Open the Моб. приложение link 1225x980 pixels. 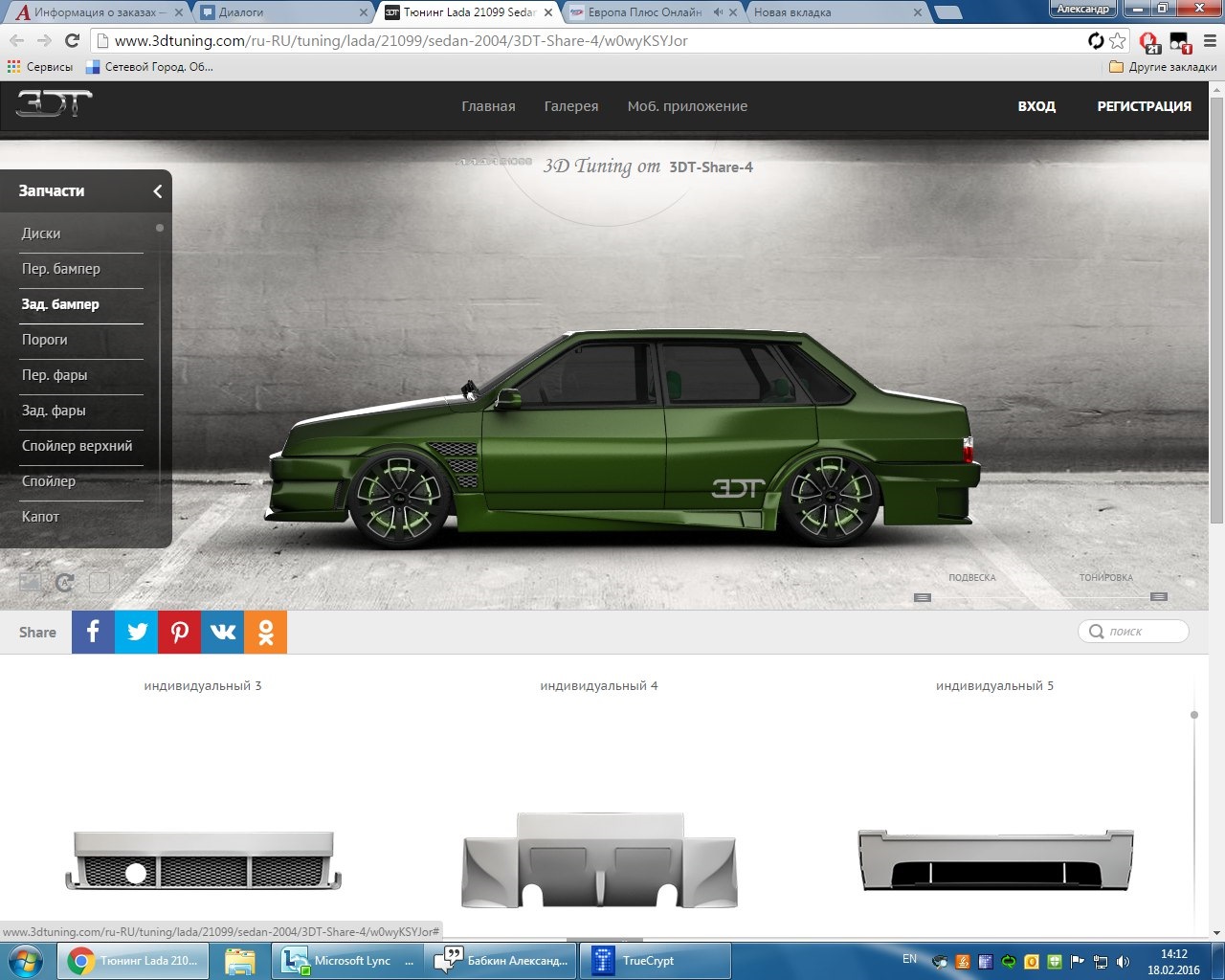tap(687, 106)
